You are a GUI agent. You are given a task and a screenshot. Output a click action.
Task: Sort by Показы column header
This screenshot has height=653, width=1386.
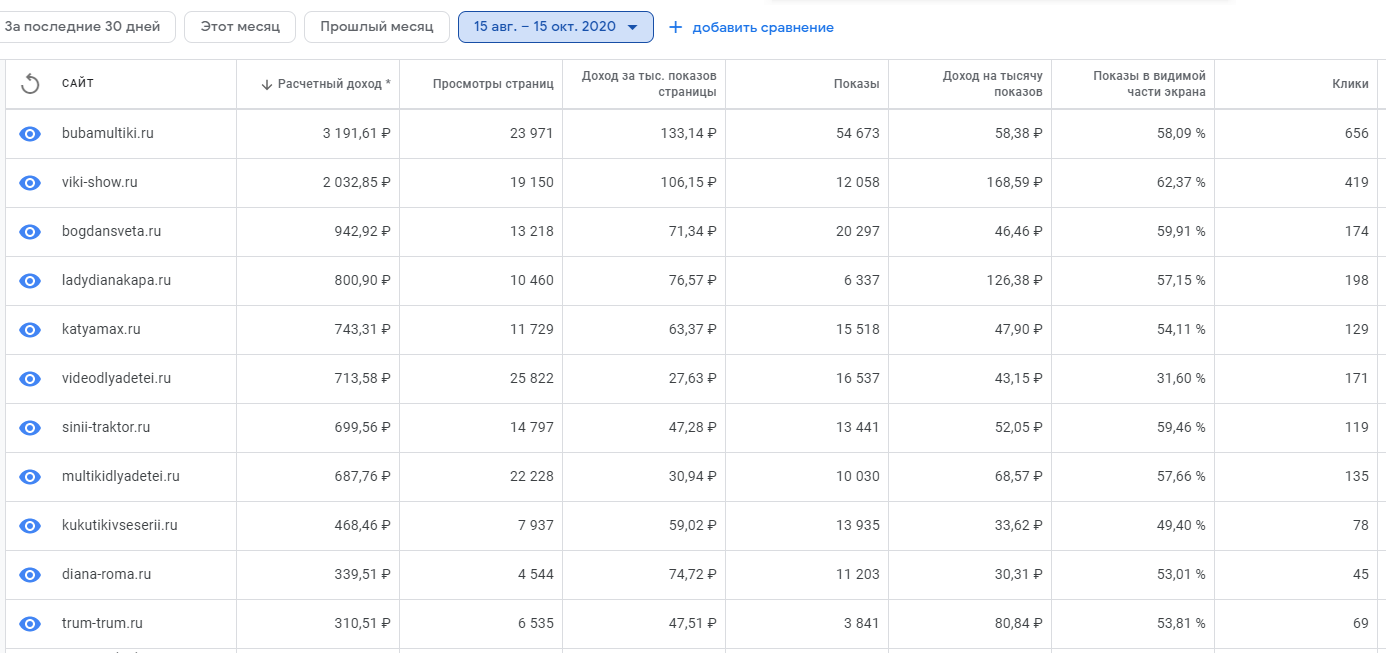[856, 84]
